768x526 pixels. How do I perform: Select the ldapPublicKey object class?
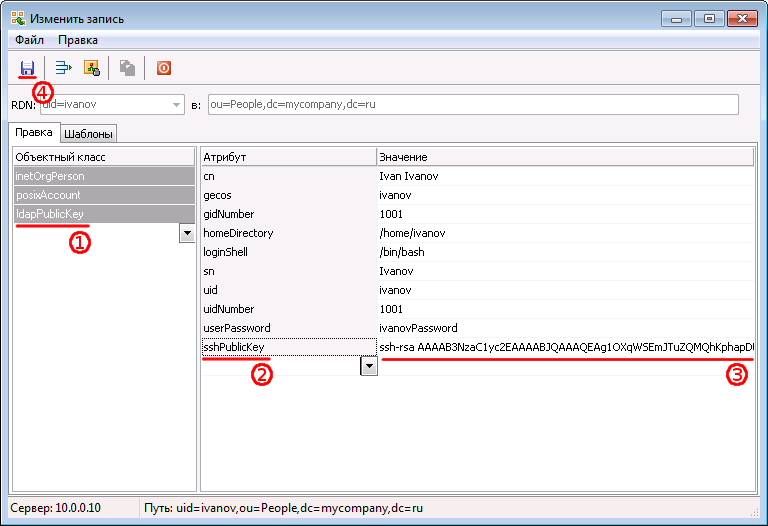click(x=50, y=214)
